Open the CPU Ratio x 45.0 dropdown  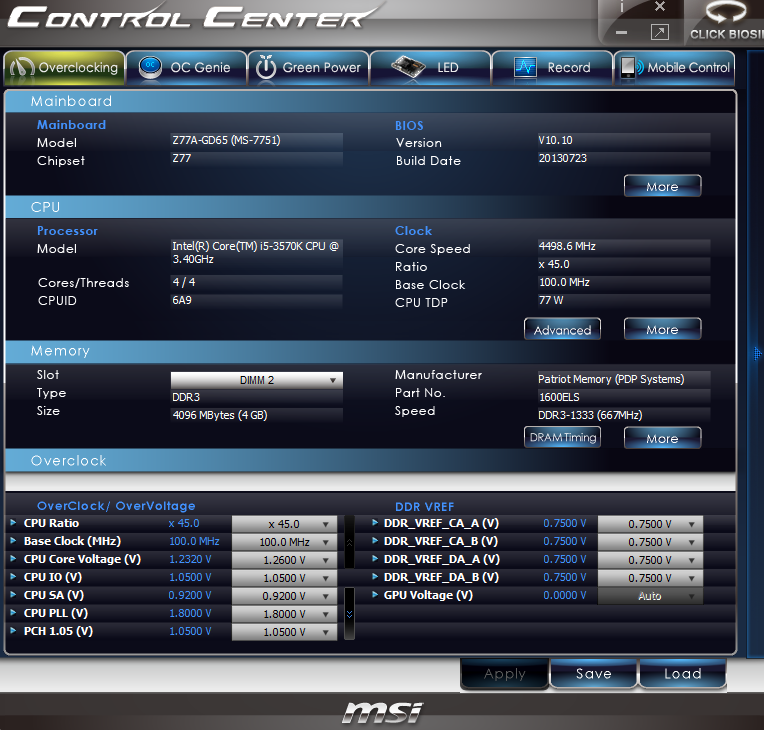(285, 524)
